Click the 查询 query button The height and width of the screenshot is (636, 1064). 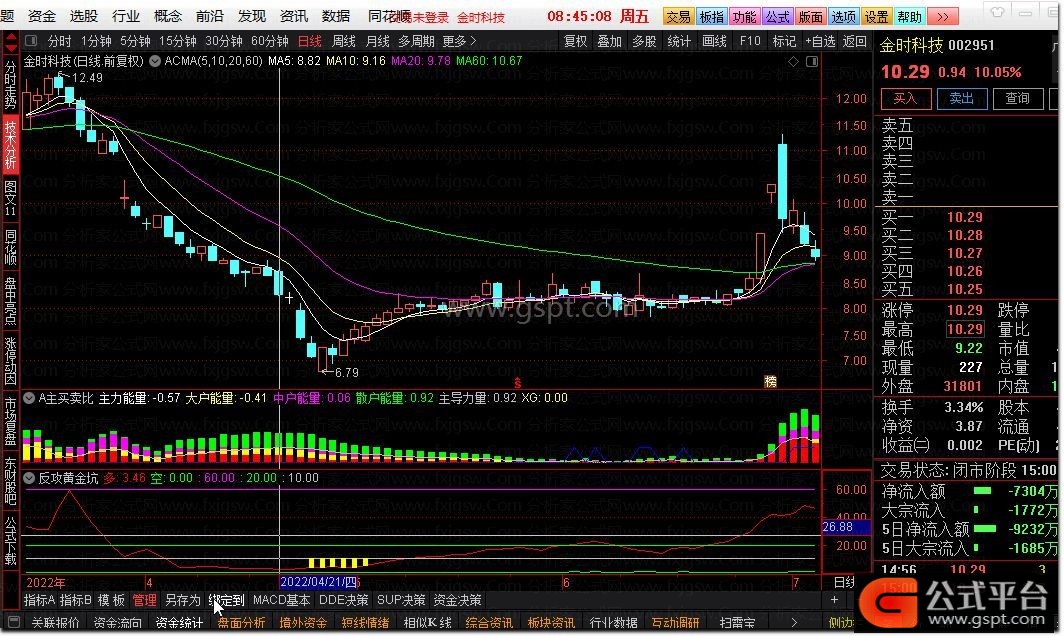point(1018,98)
